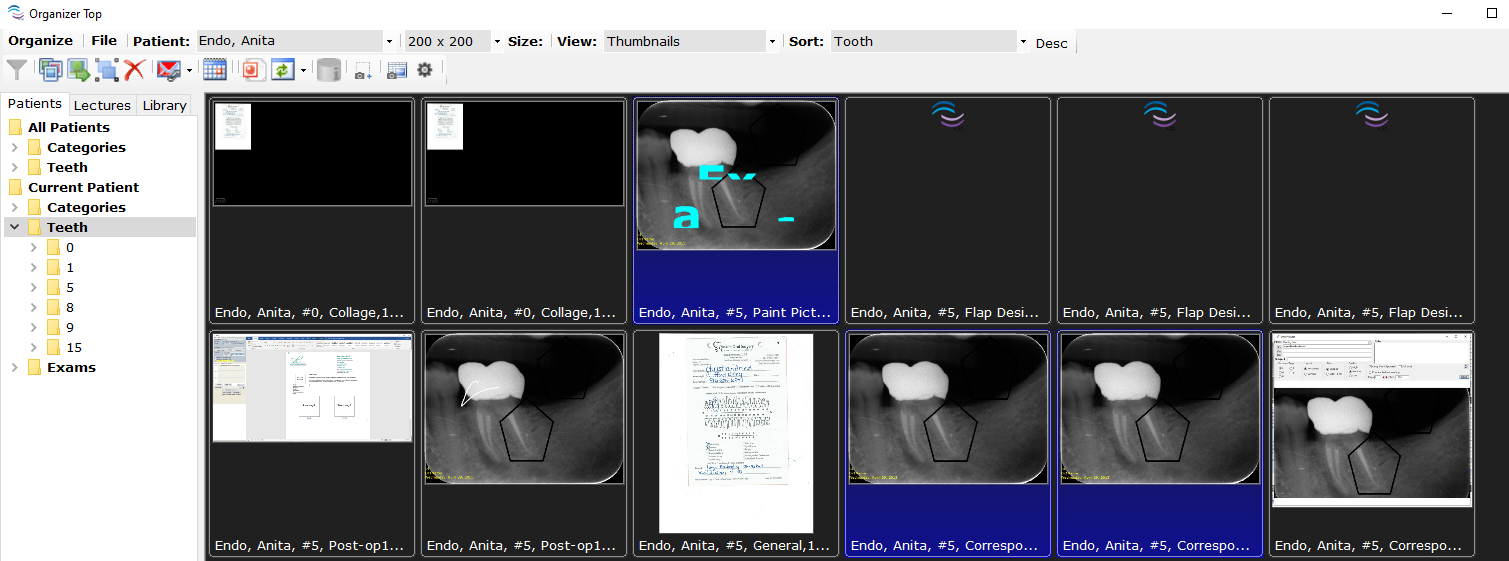
Task: Open the Sort by Tooth dropdown
Action: (1023, 42)
